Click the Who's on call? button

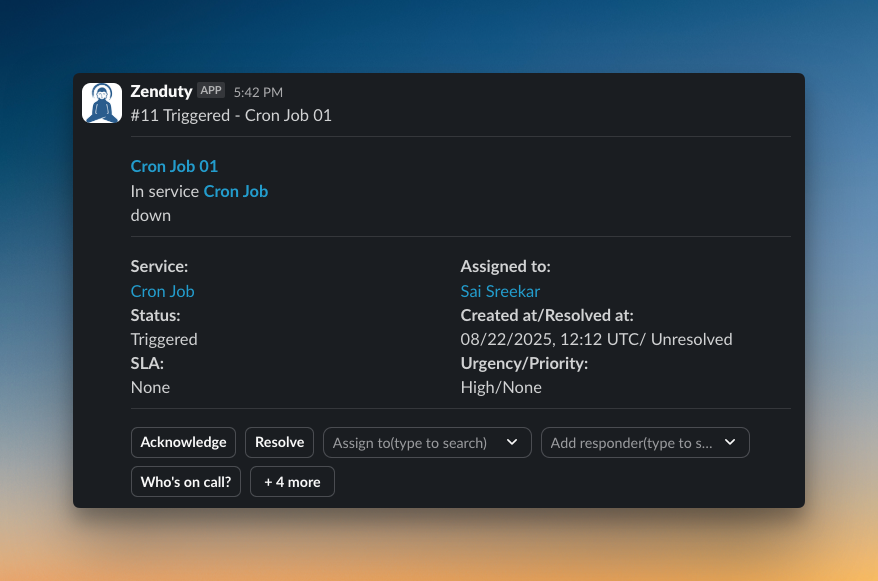point(185,481)
